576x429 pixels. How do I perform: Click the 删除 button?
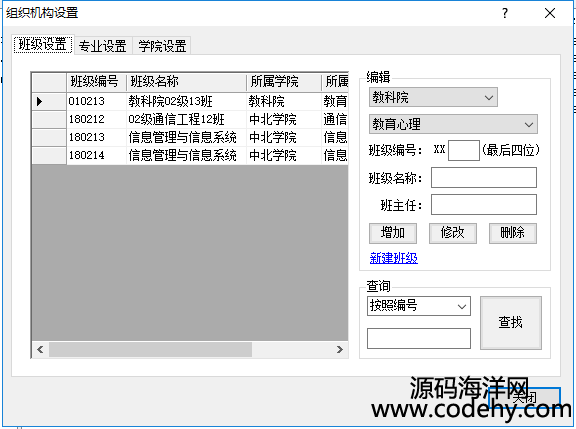coord(512,233)
